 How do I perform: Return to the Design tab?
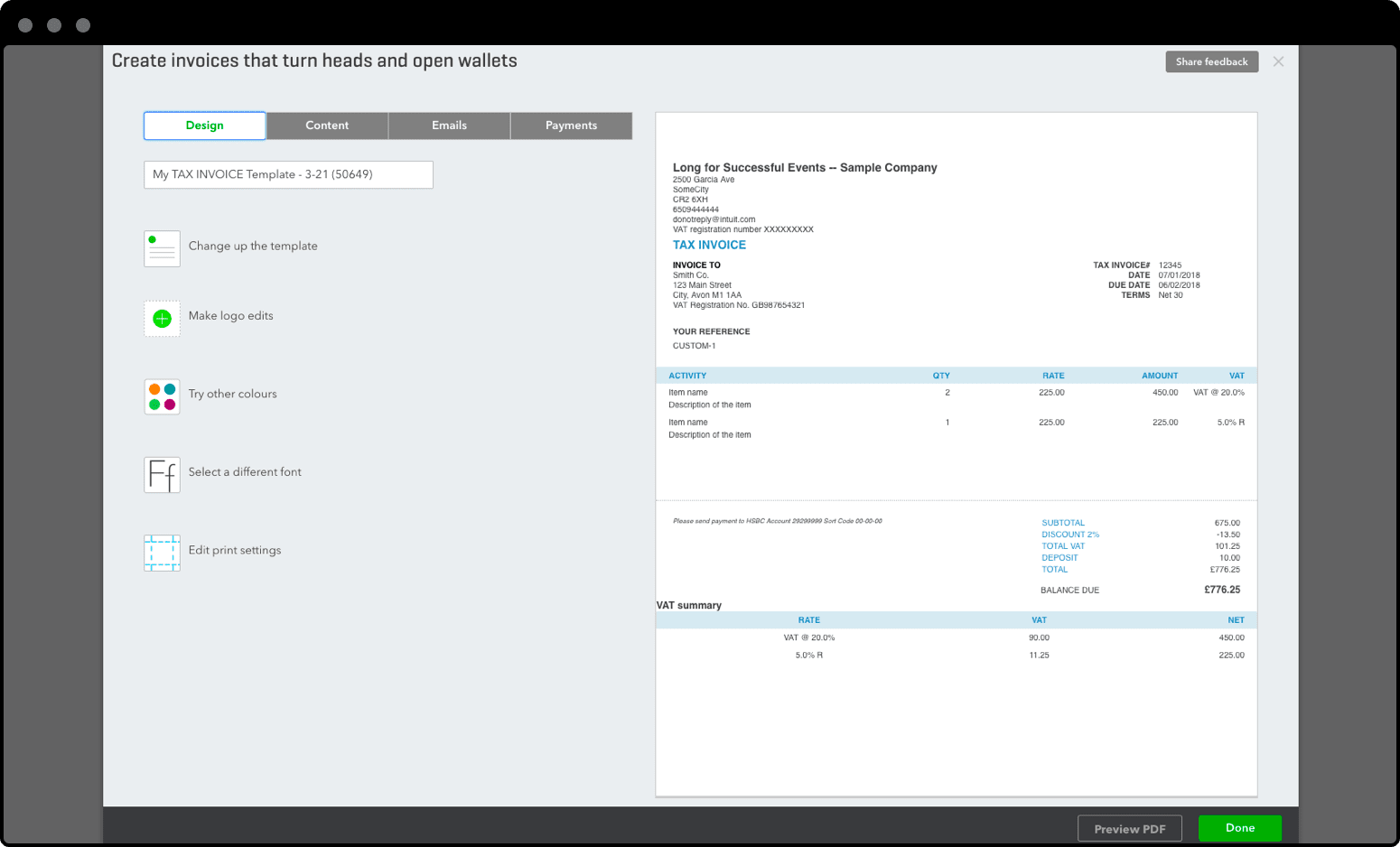pyautogui.click(x=204, y=126)
